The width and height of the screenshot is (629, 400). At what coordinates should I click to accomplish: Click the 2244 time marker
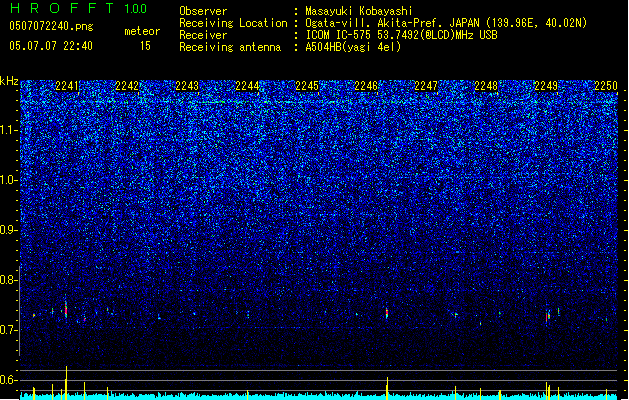click(247, 86)
